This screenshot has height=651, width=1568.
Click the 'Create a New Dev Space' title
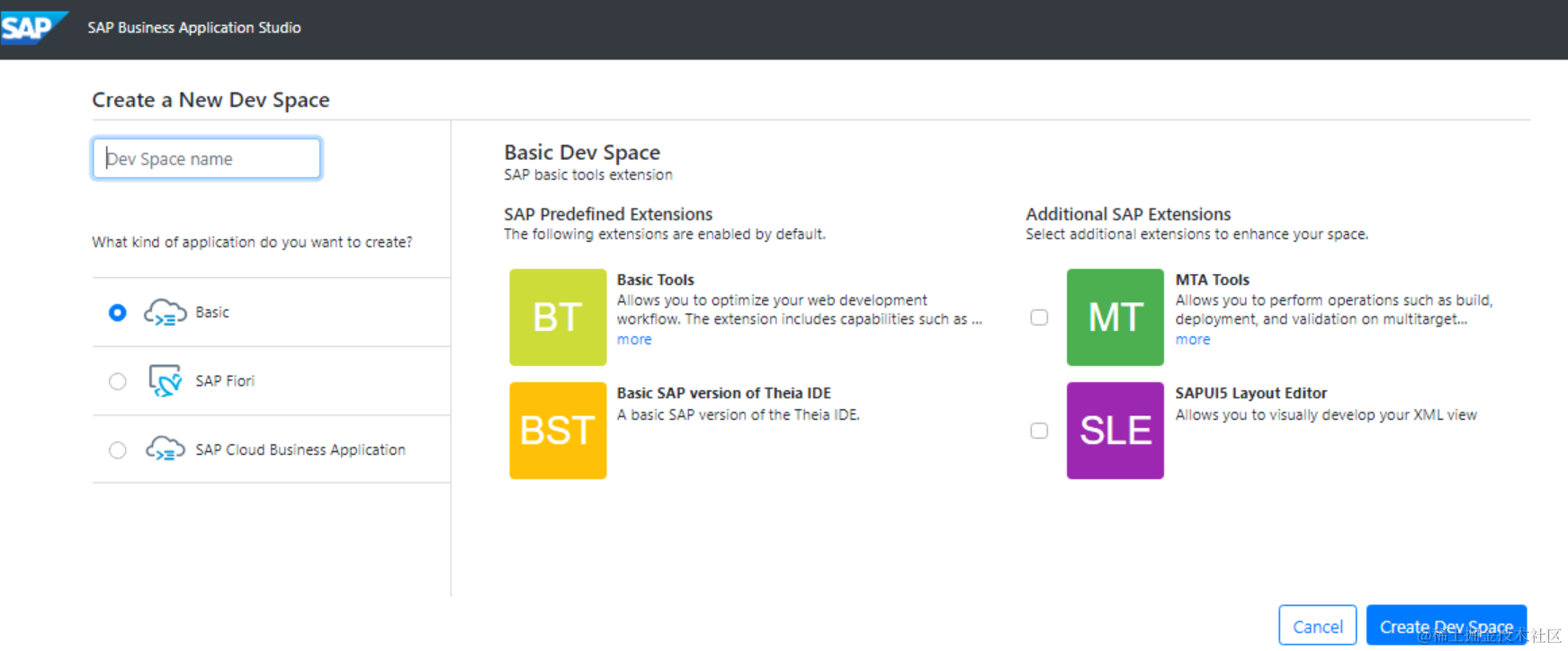[211, 100]
